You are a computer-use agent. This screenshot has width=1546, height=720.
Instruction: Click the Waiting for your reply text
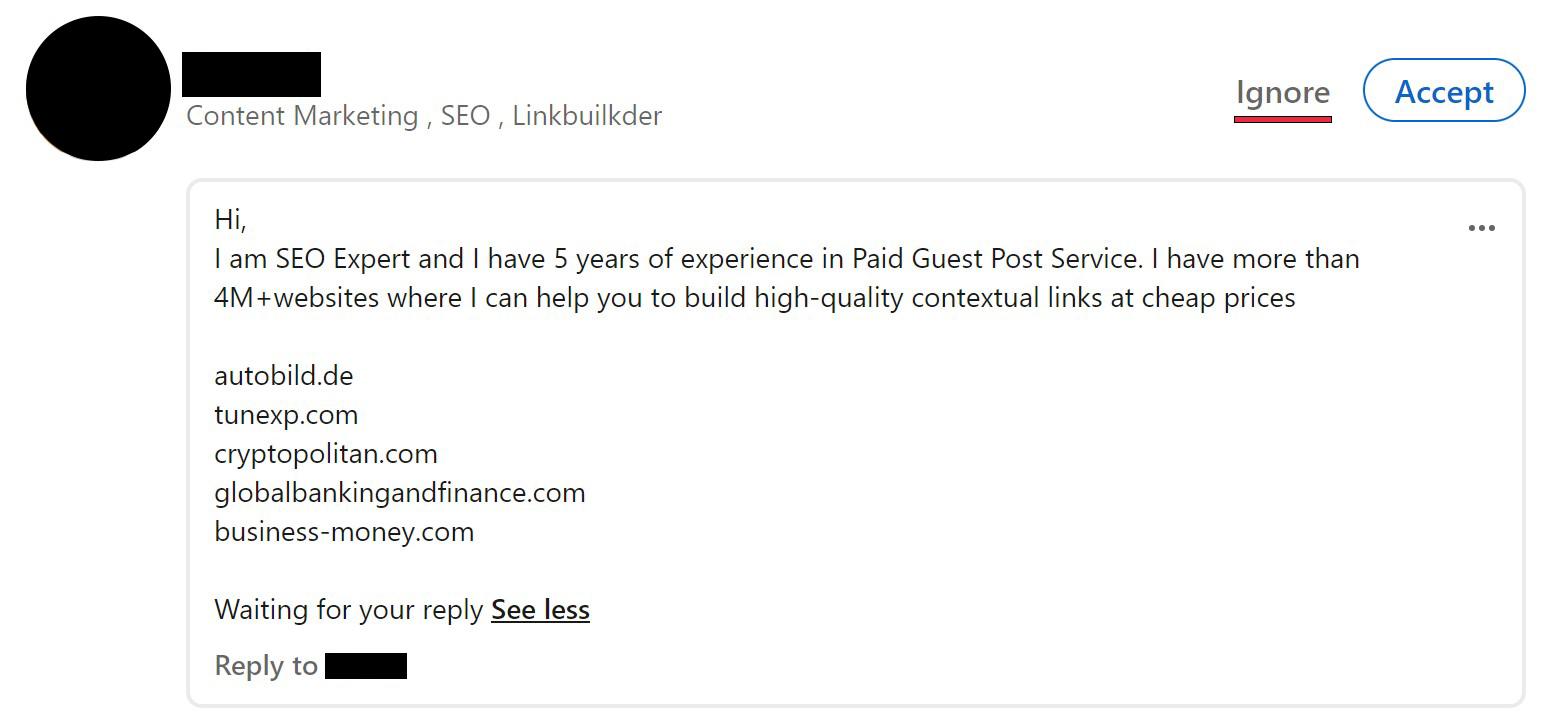[349, 610]
